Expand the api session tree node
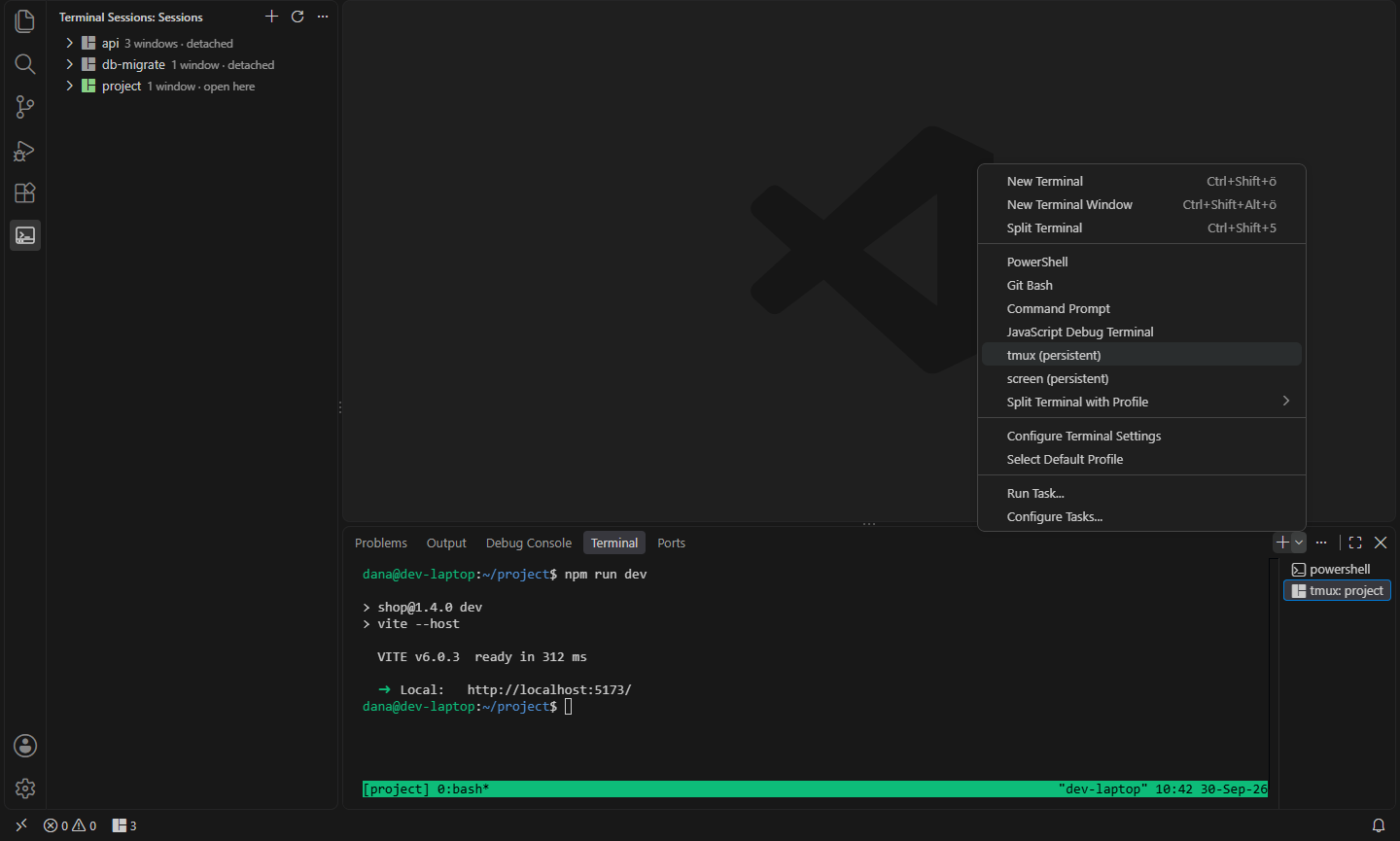Screen dimensions: 1400x841 coord(70,43)
